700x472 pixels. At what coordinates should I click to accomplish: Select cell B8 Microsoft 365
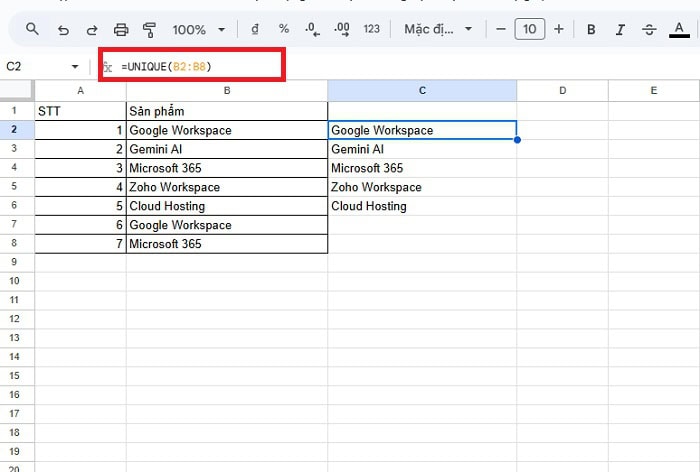pos(227,244)
